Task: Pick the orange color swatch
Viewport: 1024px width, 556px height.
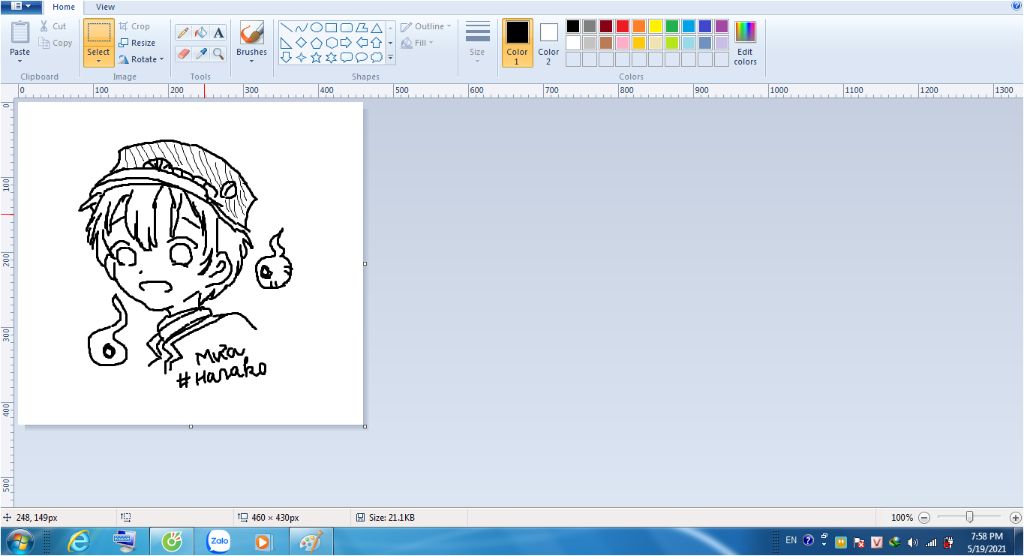Action: (x=639, y=26)
